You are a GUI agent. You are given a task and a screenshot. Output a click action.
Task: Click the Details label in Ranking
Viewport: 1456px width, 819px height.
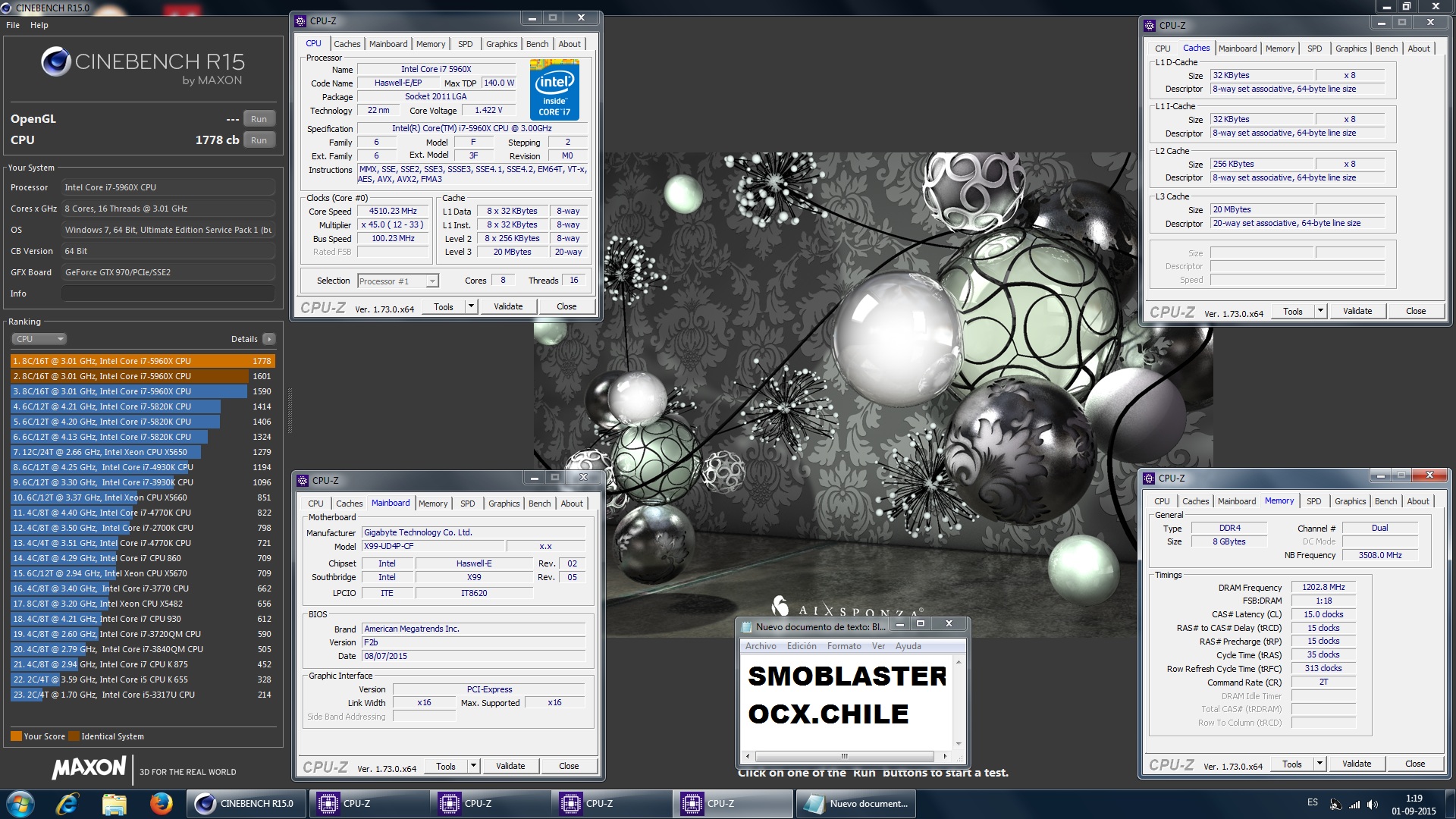point(244,339)
